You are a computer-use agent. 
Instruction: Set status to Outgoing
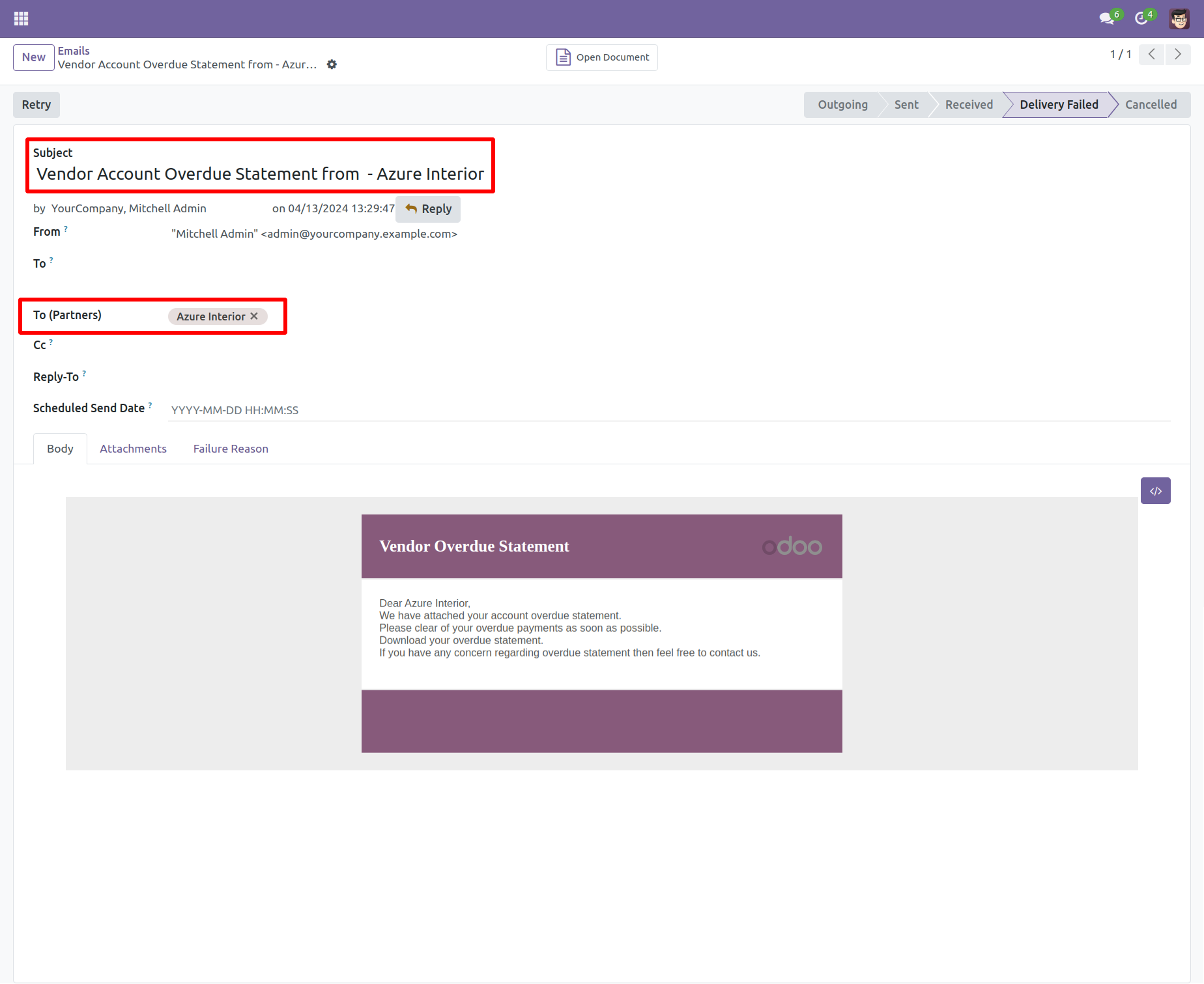tap(842, 105)
